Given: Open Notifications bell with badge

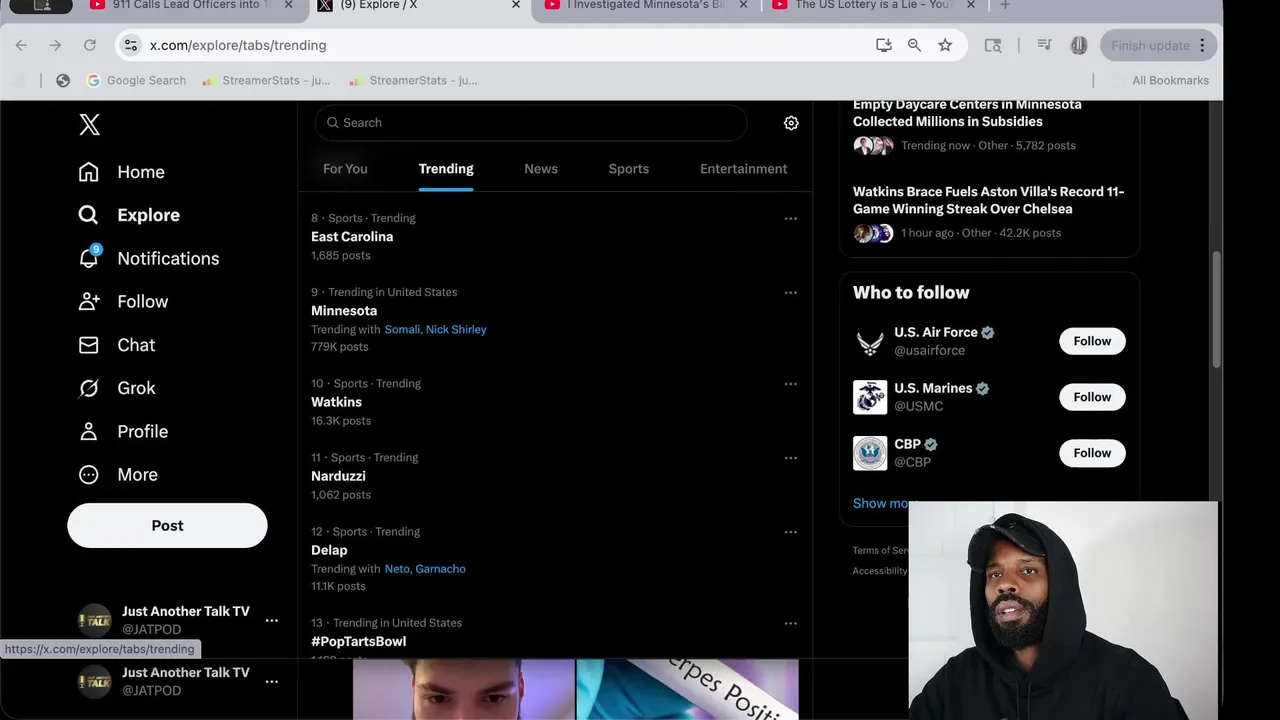Looking at the screenshot, I should (x=89, y=258).
